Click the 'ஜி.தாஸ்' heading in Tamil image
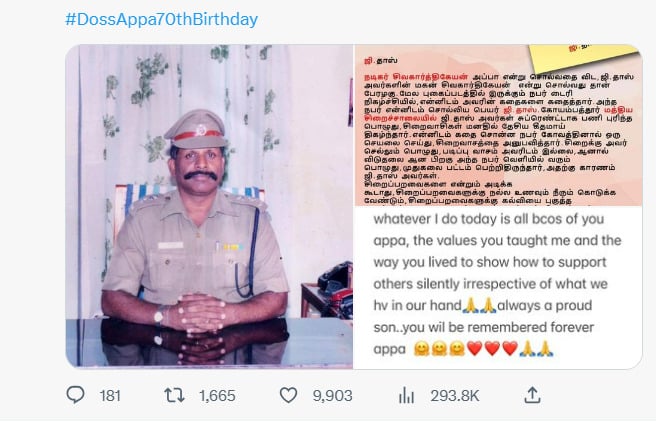The height and width of the screenshot is (422, 656). click(x=376, y=61)
